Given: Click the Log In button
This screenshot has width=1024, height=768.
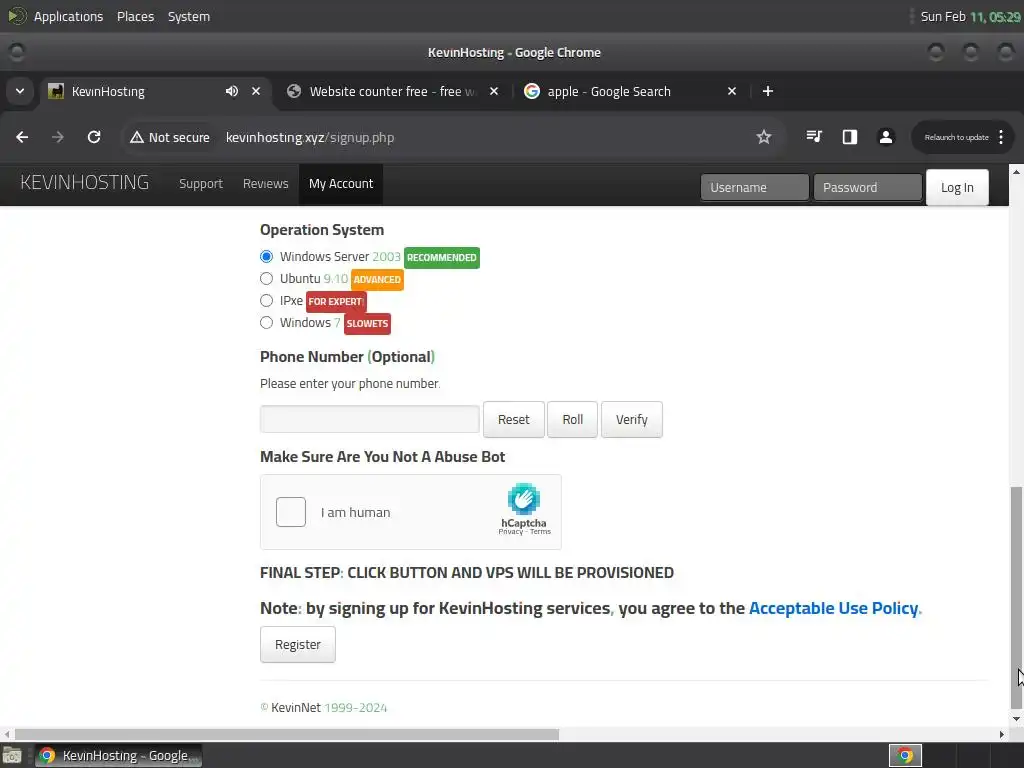Looking at the screenshot, I should [x=957, y=187].
